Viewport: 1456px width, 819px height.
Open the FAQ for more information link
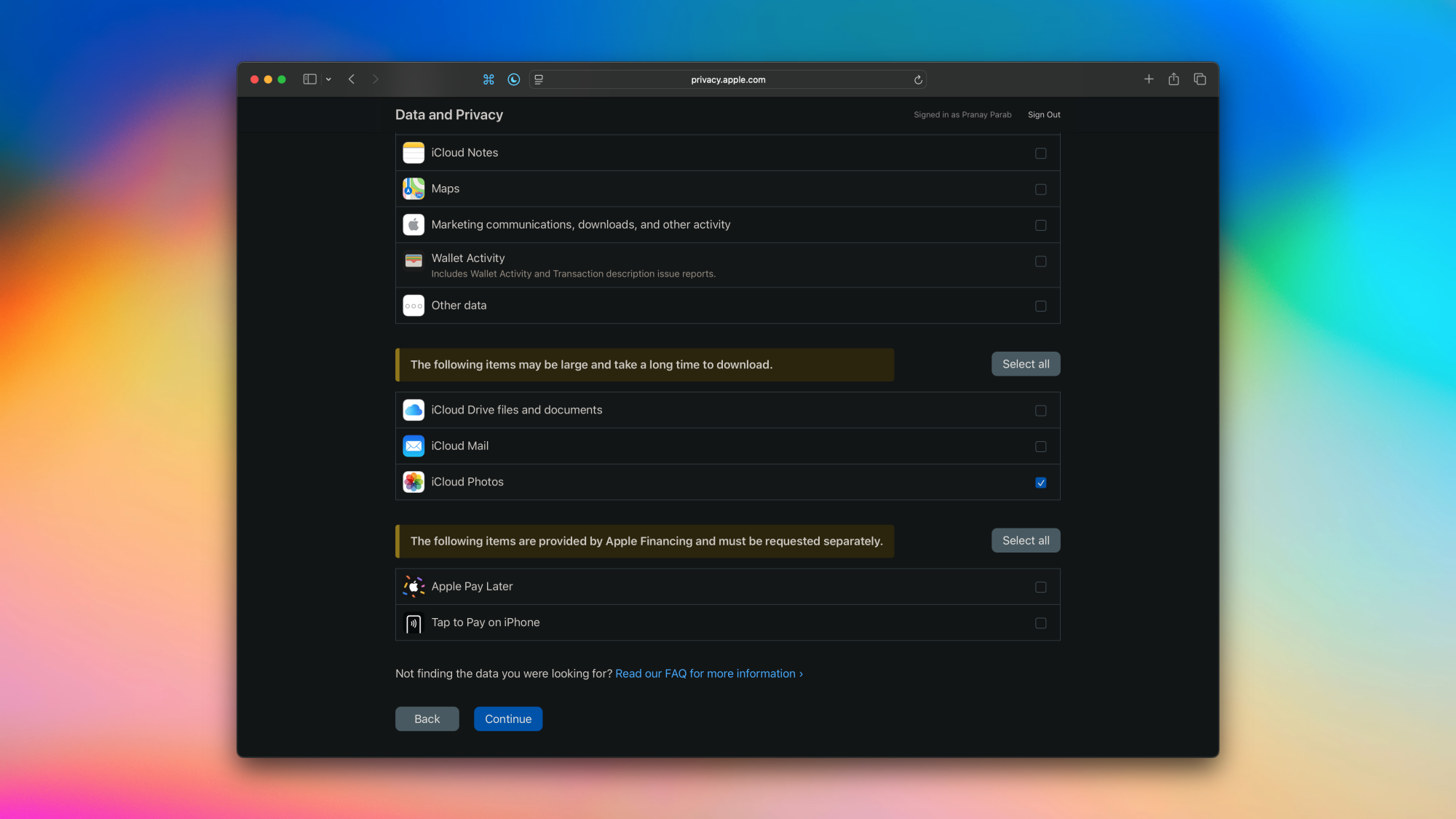708,674
